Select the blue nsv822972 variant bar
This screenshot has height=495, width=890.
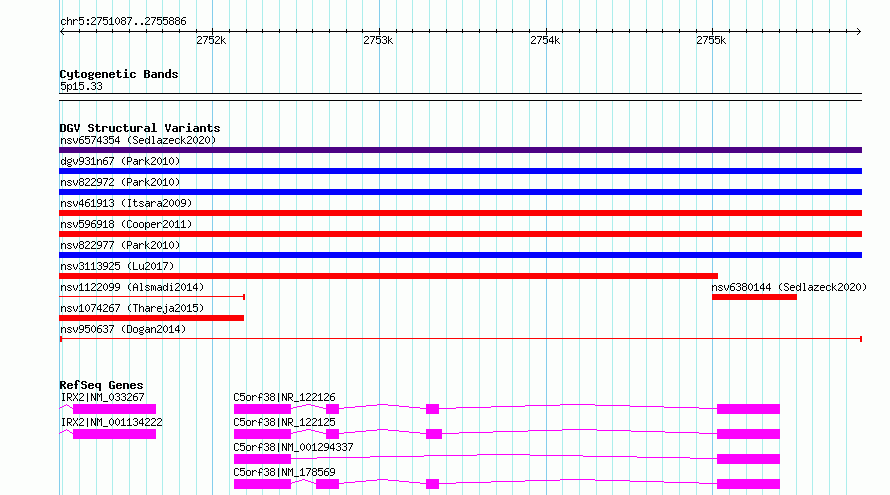460,192
